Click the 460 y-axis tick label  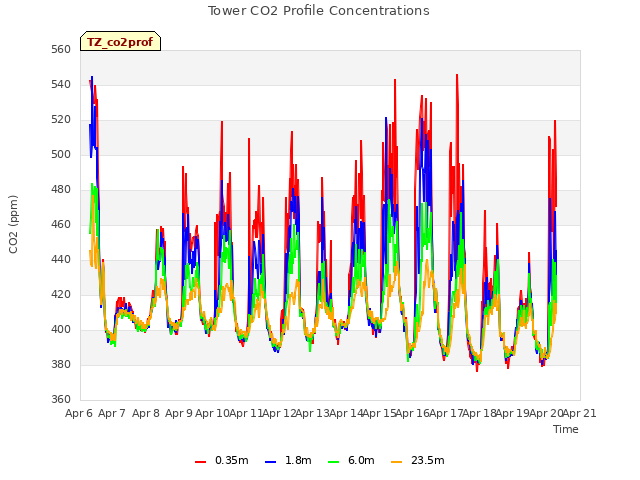coord(61,225)
